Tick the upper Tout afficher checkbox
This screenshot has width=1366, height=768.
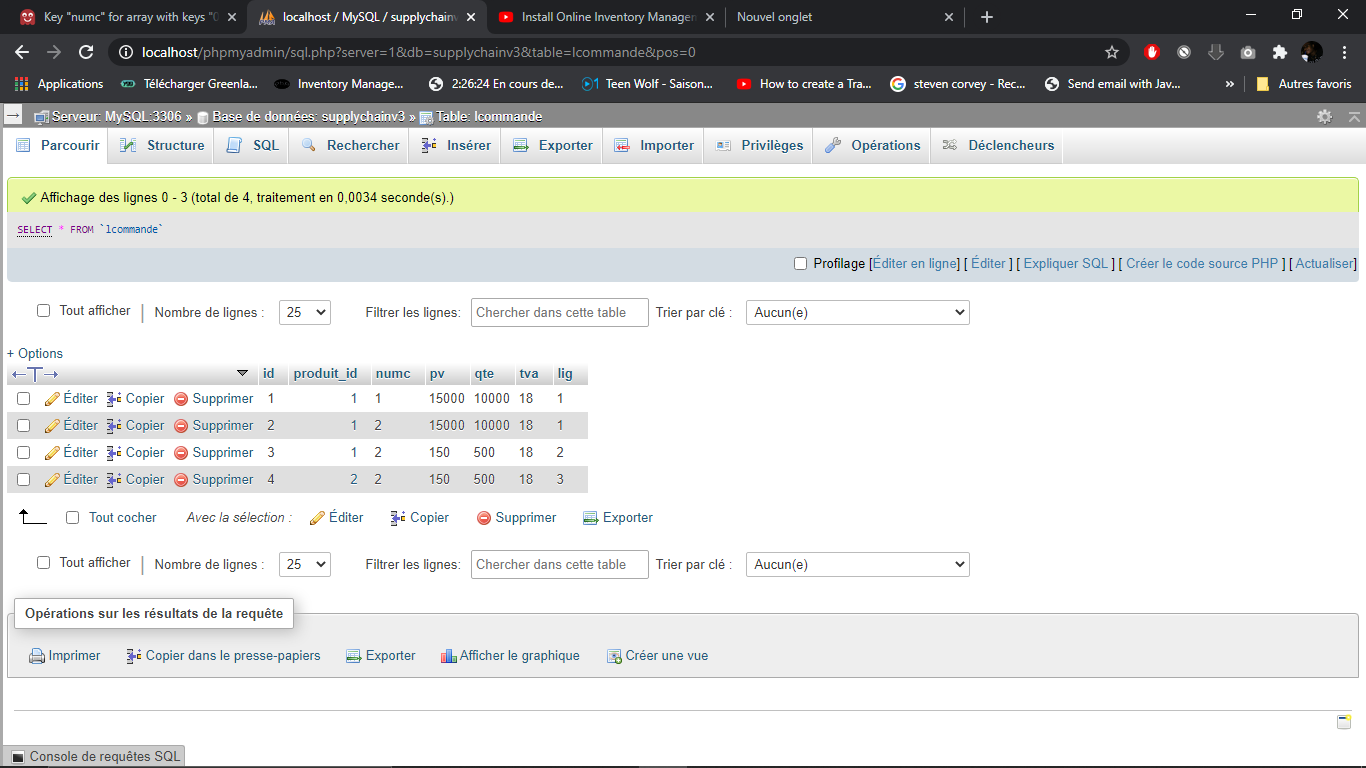(44, 311)
